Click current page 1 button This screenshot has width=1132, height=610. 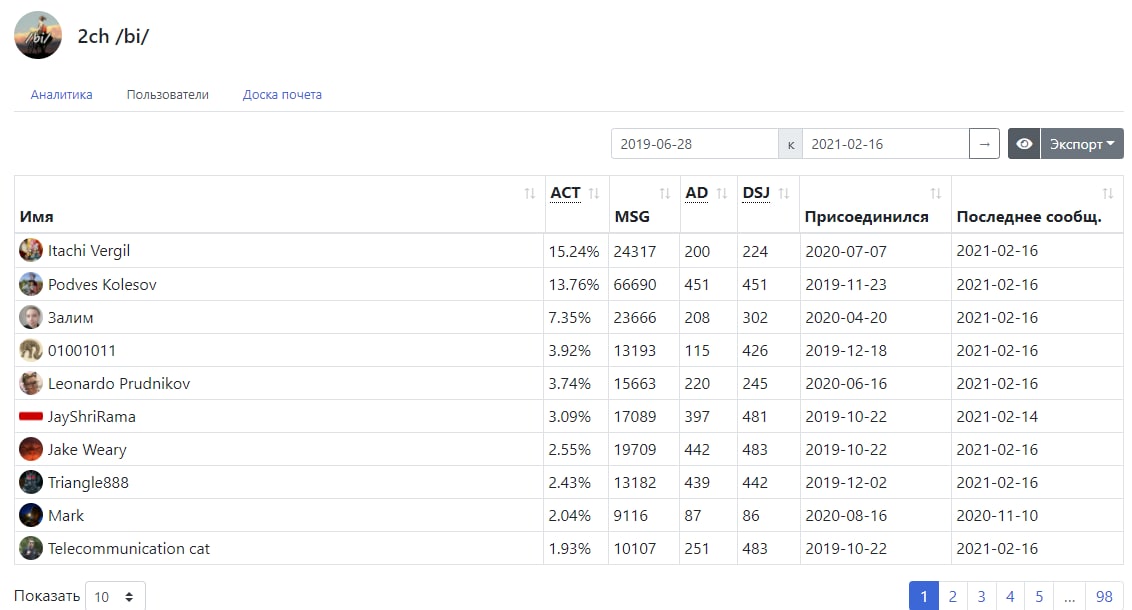click(924, 596)
